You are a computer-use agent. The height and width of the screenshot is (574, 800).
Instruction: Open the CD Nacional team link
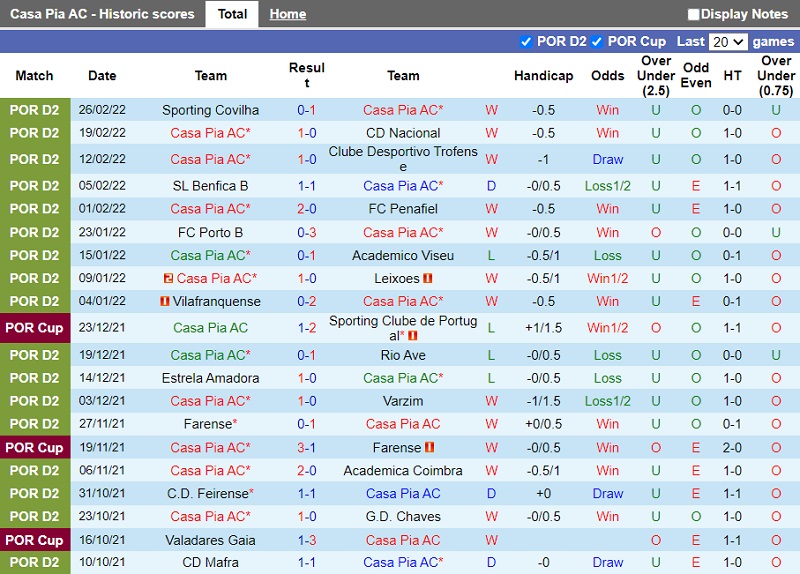[403, 133]
